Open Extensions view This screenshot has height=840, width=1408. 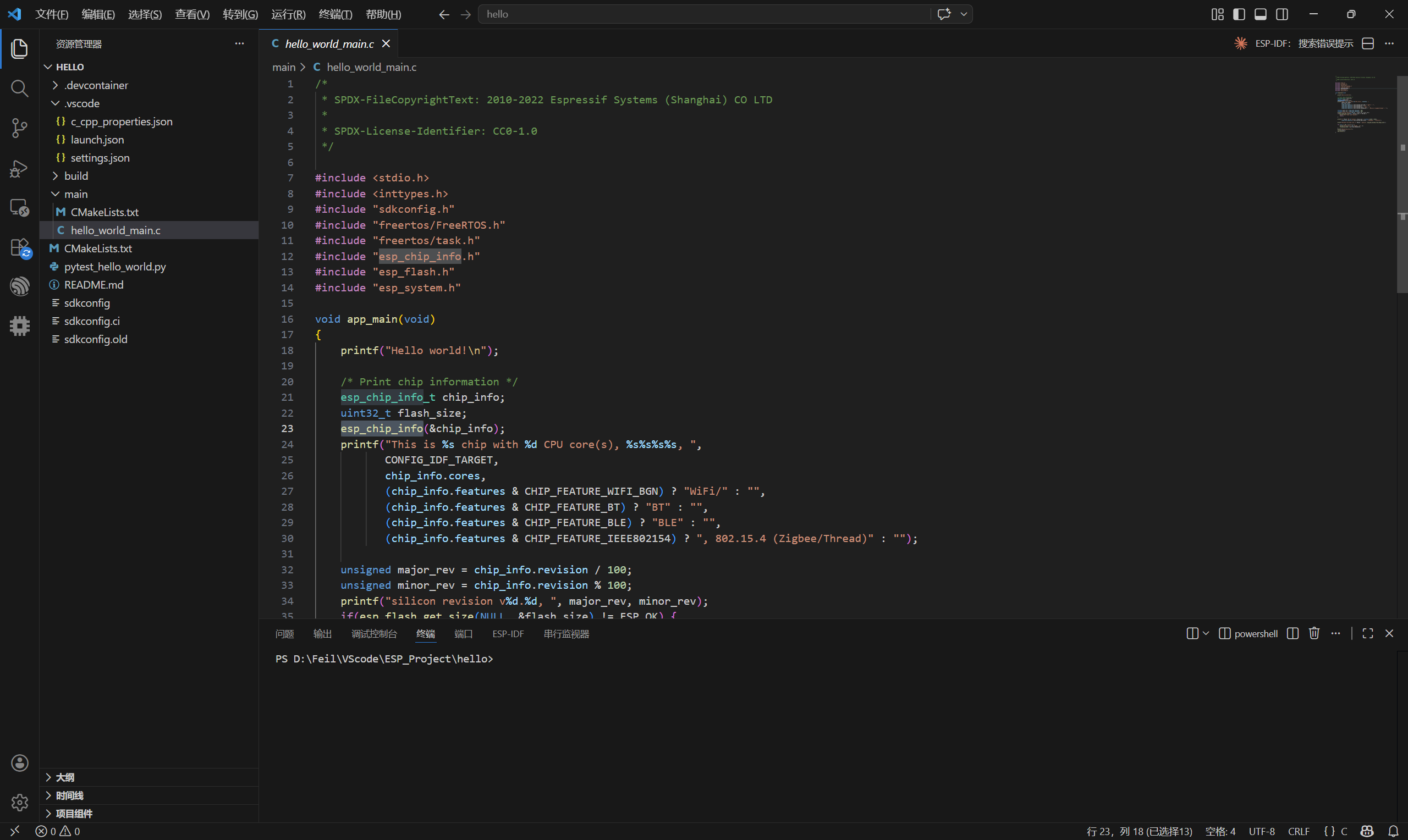(x=19, y=247)
